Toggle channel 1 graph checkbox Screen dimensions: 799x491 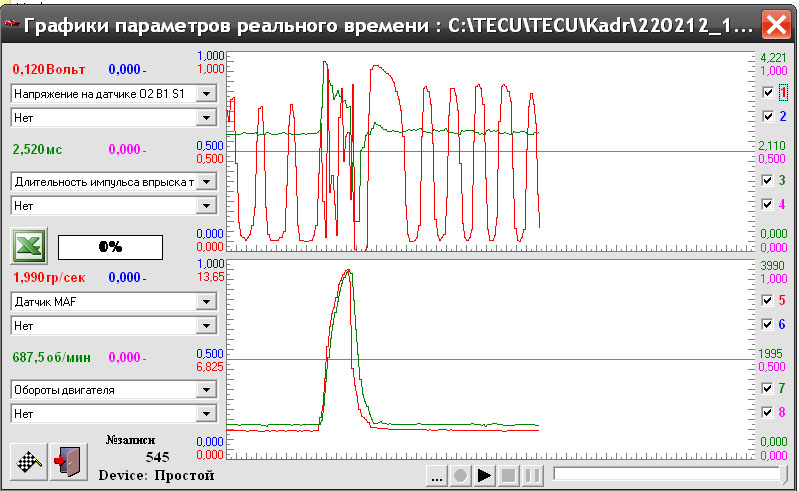pos(767,92)
